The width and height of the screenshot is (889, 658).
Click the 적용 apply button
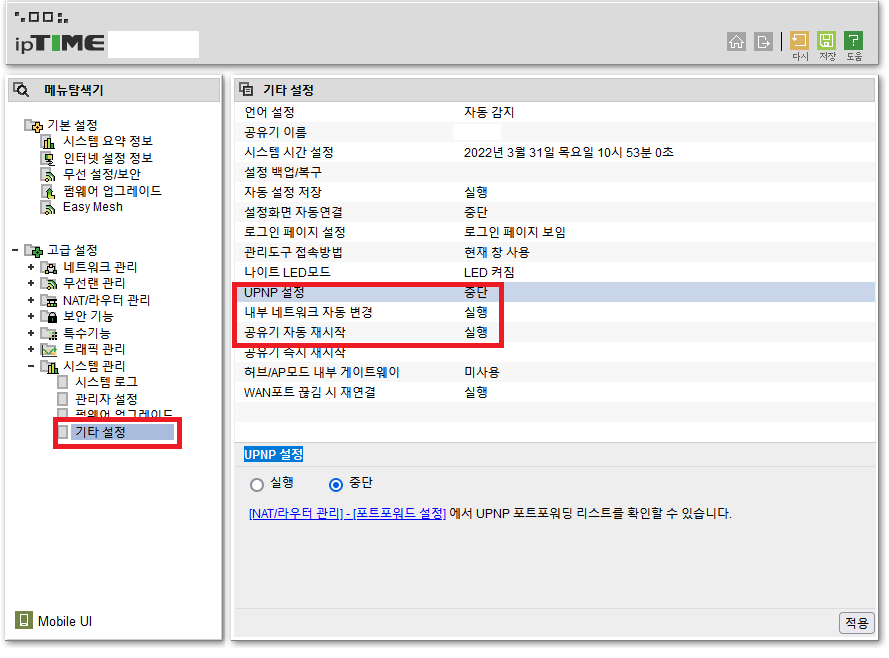point(856,623)
